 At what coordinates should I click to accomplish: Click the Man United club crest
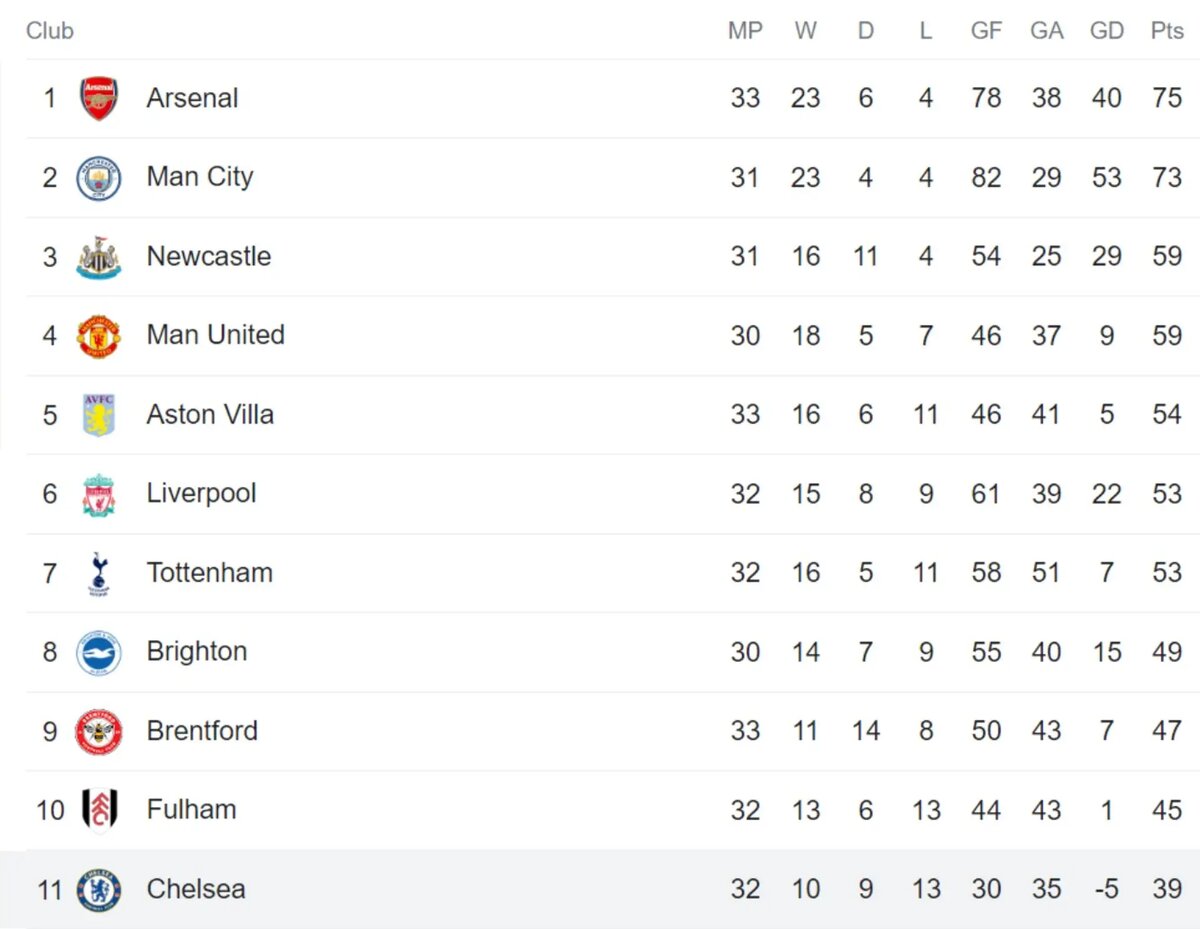click(x=99, y=336)
